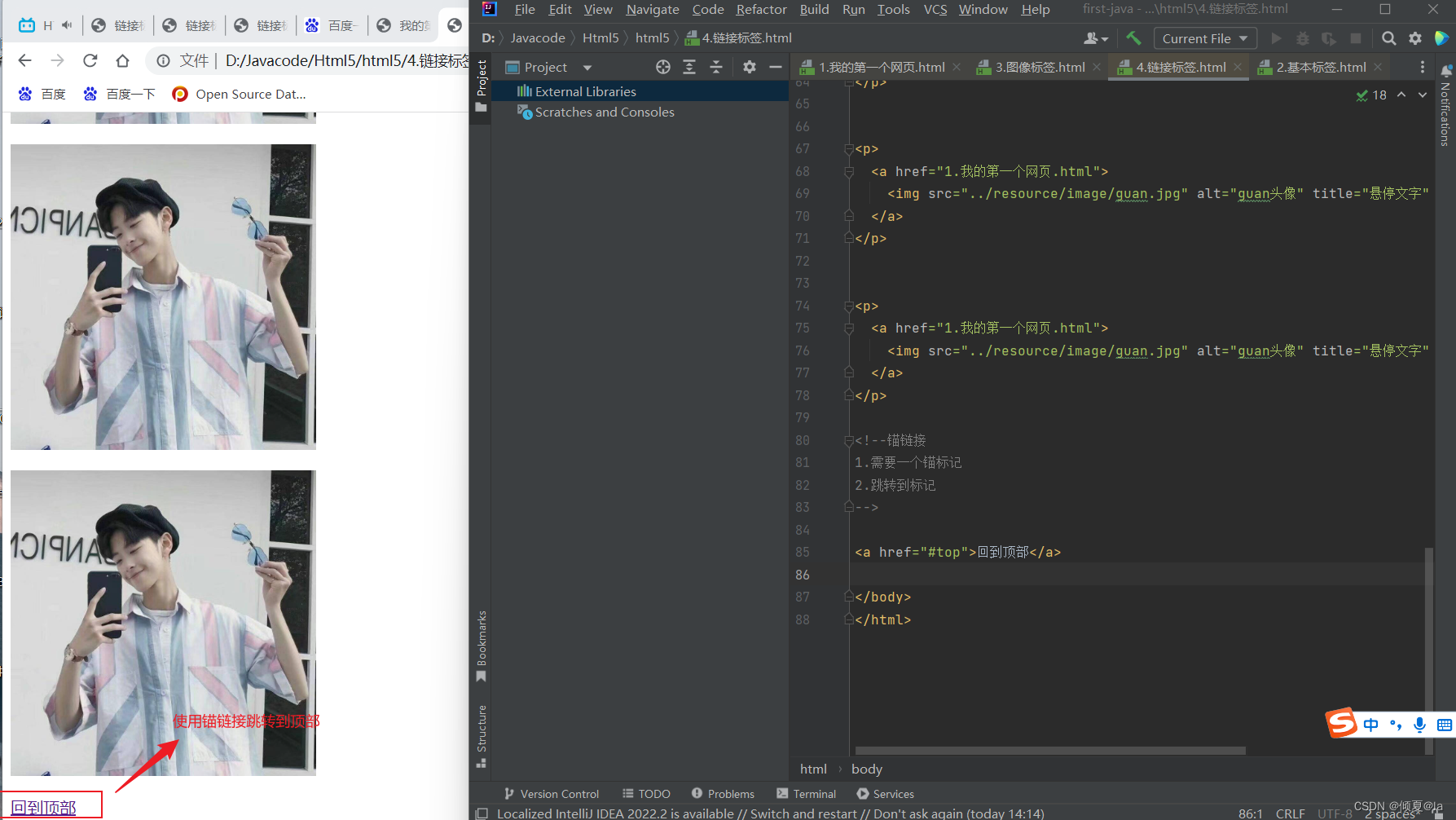Open IDE settings gear in top toolbar
The width and height of the screenshot is (1456, 820).
1415,38
